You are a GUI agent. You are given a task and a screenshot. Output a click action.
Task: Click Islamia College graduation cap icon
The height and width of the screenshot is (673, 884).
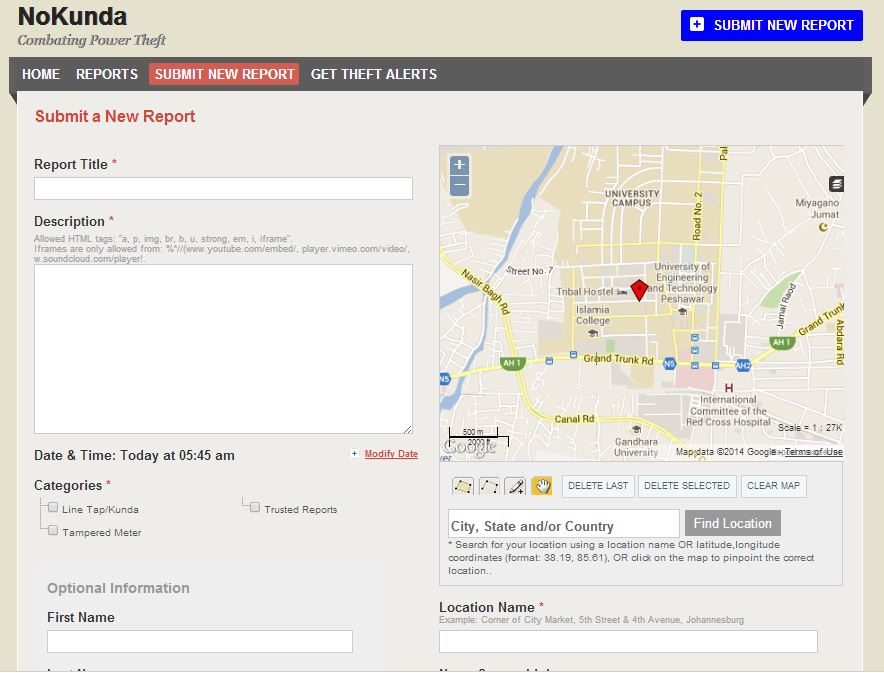(x=593, y=333)
